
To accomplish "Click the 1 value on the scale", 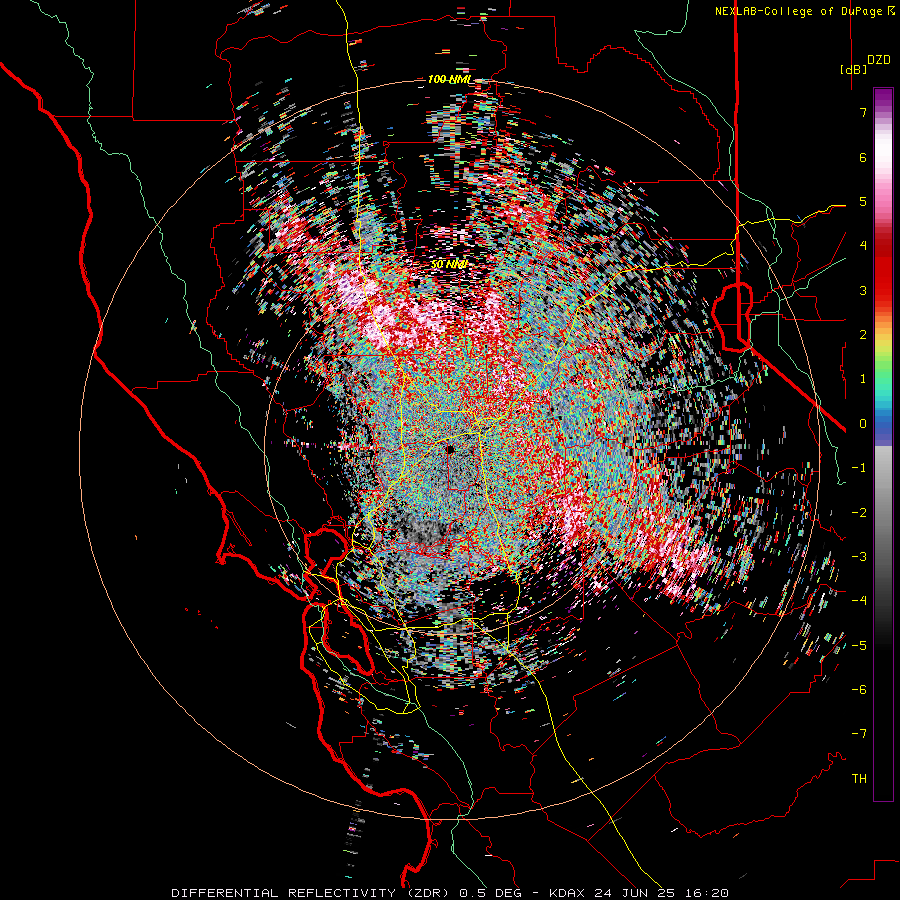I will point(863,378).
